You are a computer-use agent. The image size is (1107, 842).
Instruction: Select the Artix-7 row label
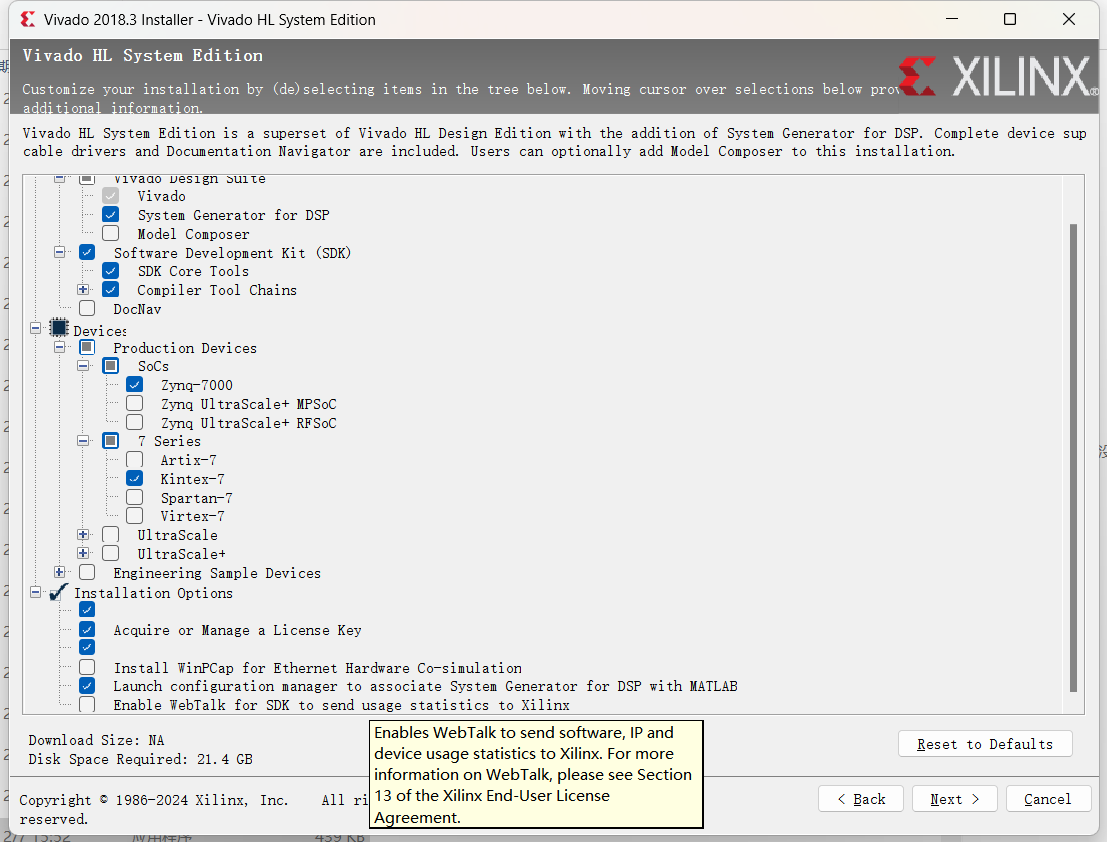[x=189, y=460]
